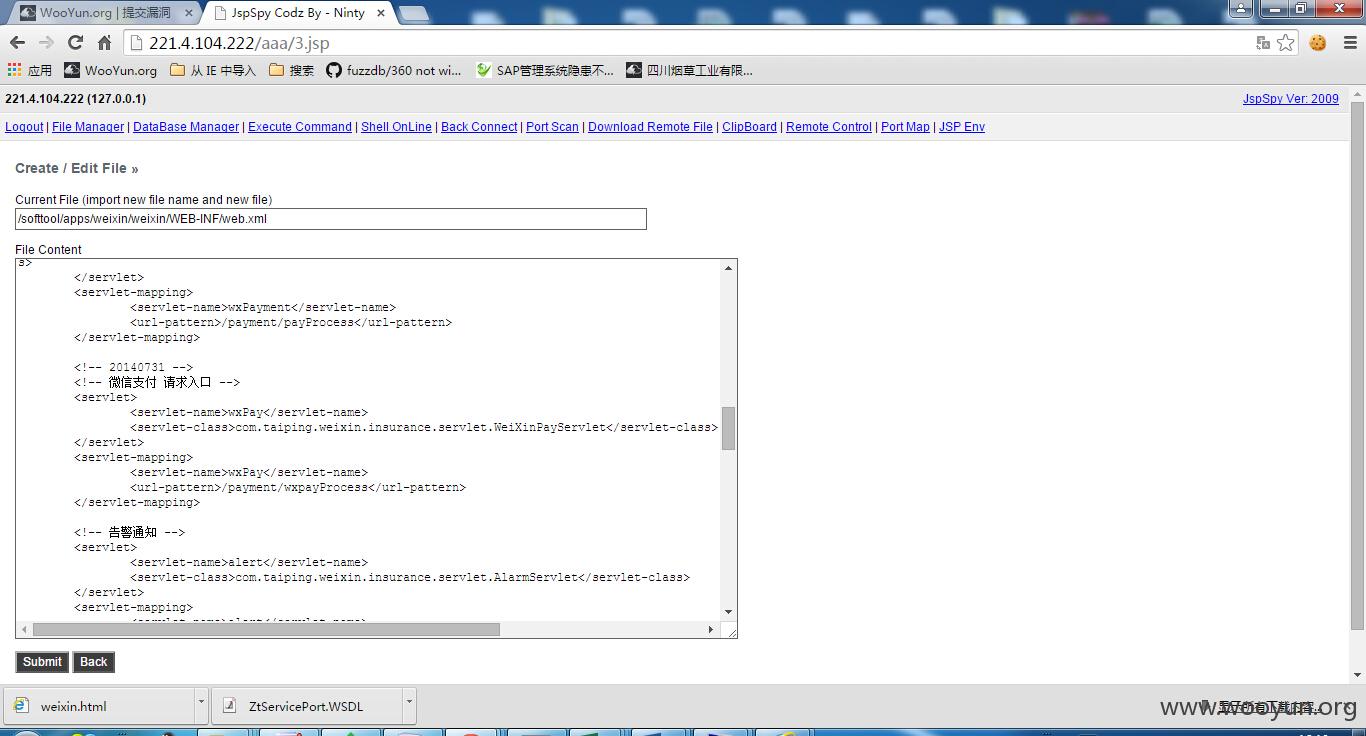
Task: Click the Create / Edit File heading
Action: 76,168
